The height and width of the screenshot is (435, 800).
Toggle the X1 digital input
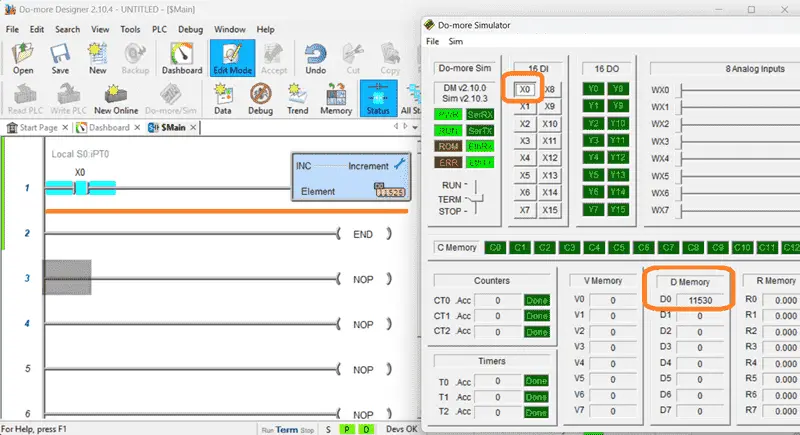[x=524, y=107]
